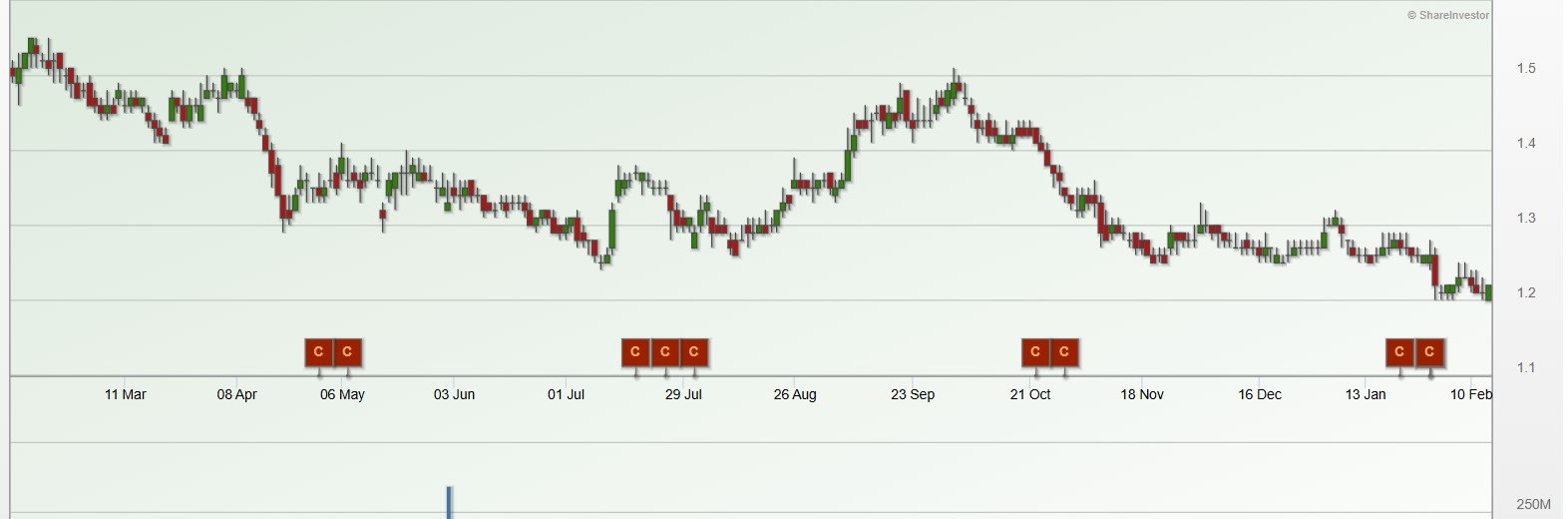
Task: Click the '21 Oct' date label
Action: [x=1030, y=394]
